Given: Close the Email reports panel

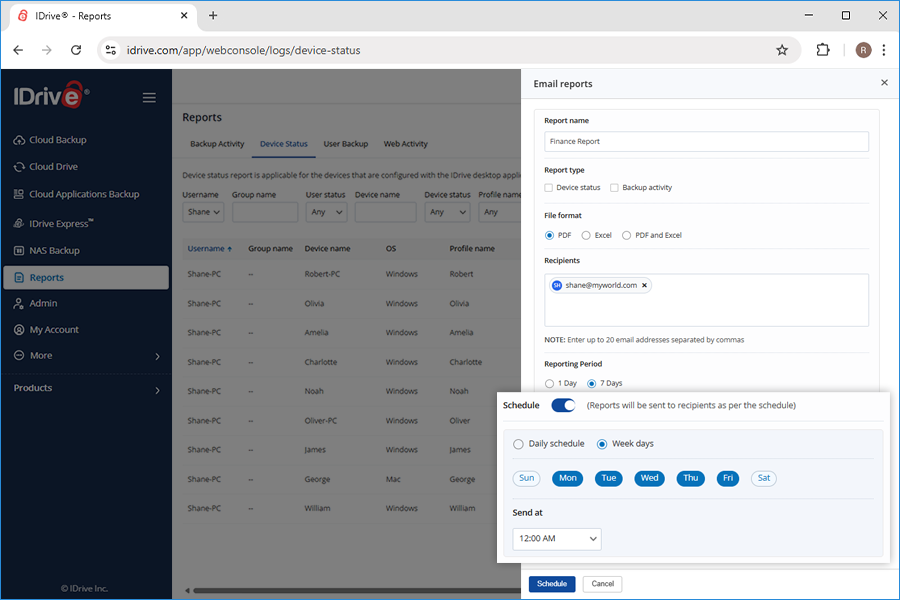Looking at the screenshot, I should 884,83.
